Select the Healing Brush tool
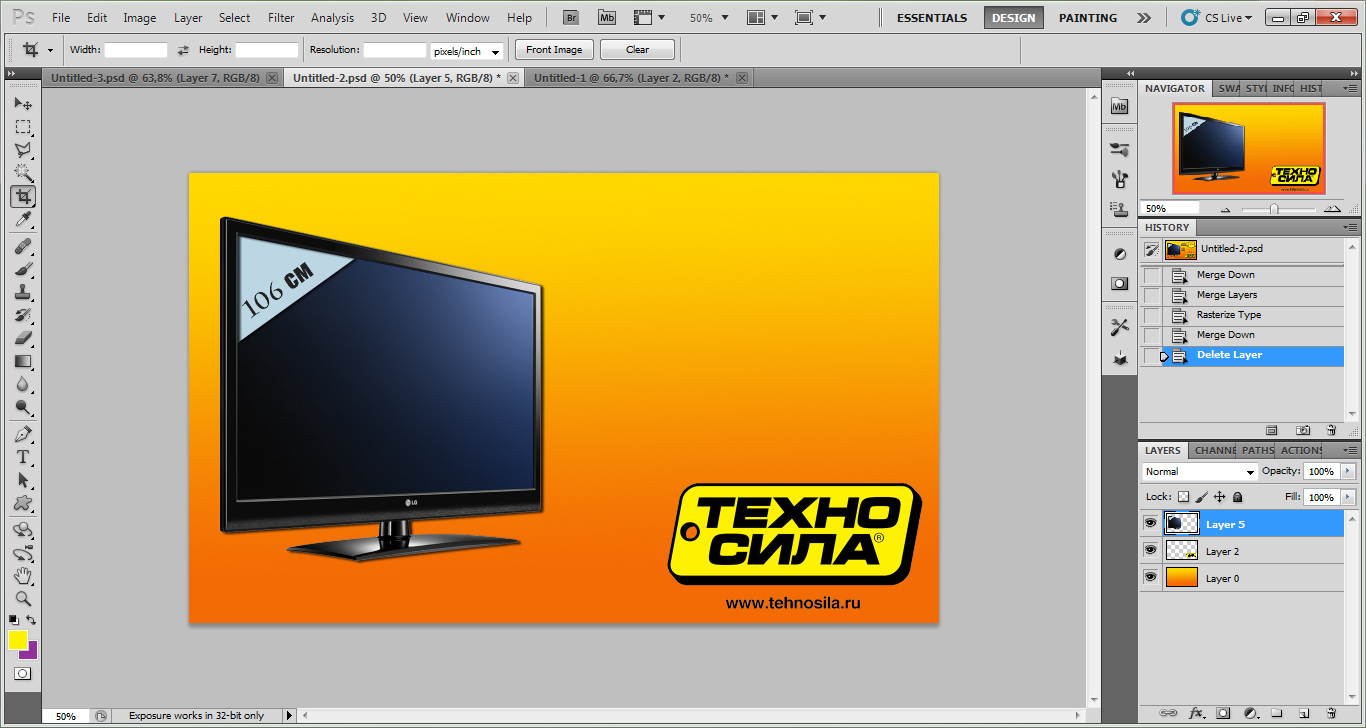 22,246
